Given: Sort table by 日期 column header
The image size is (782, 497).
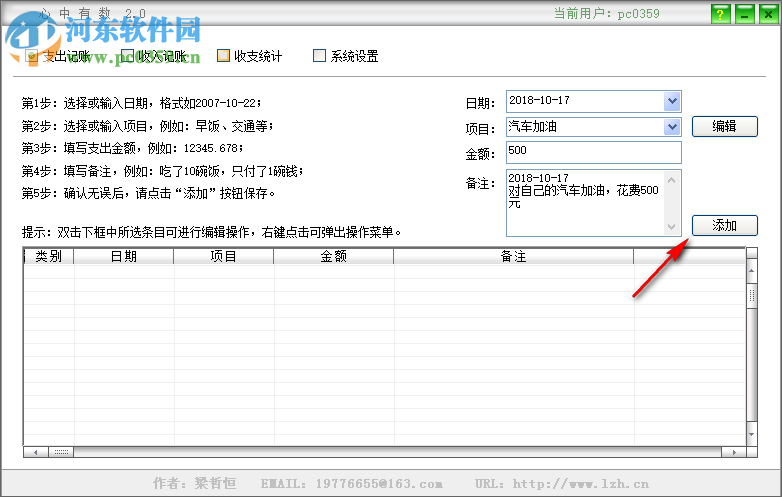Looking at the screenshot, I should 124,256.
